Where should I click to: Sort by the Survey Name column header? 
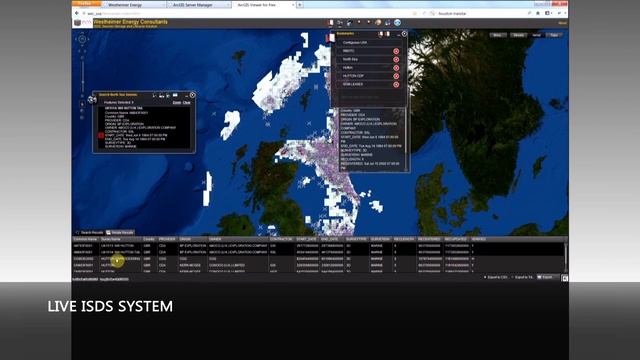click(121, 239)
